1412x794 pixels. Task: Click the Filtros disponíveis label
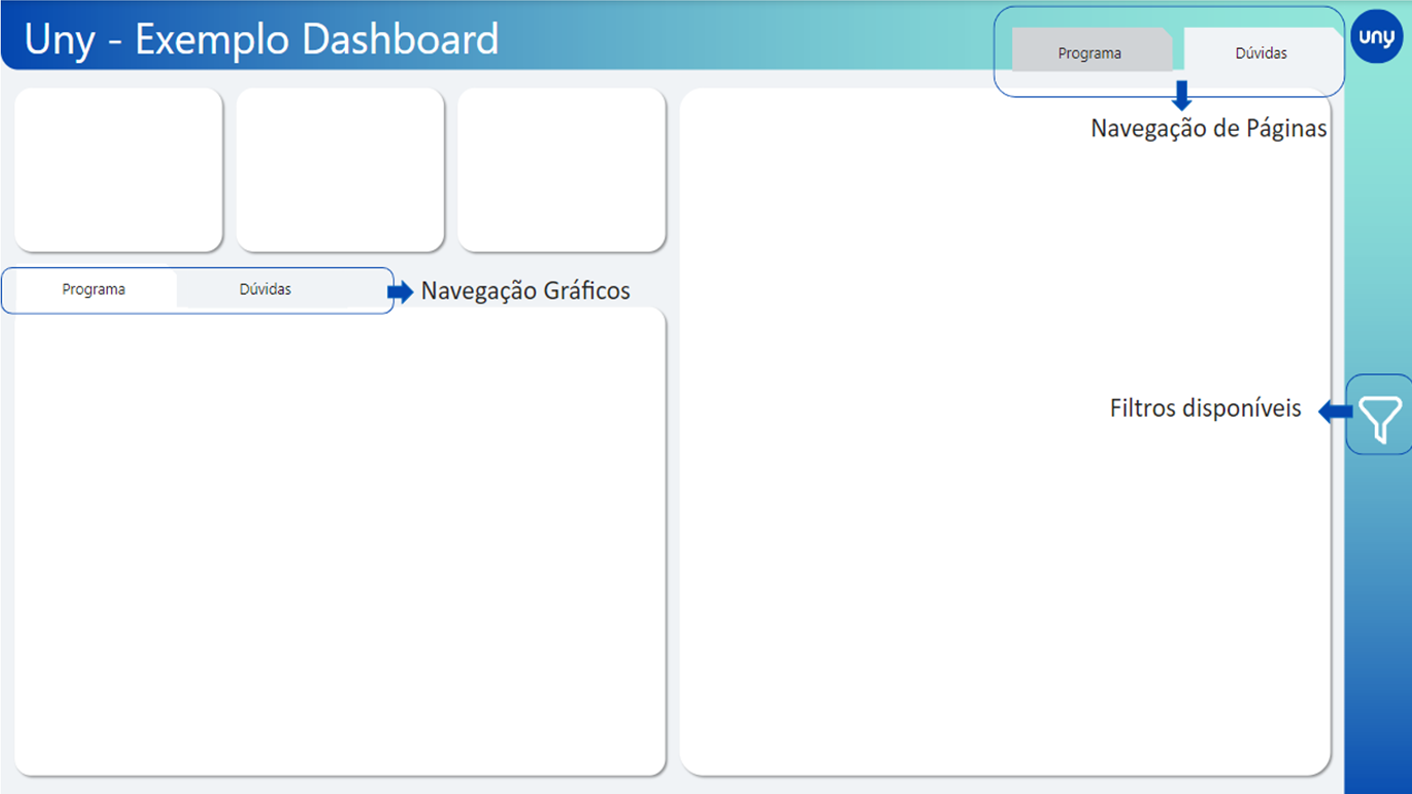[x=1205, y=408]
